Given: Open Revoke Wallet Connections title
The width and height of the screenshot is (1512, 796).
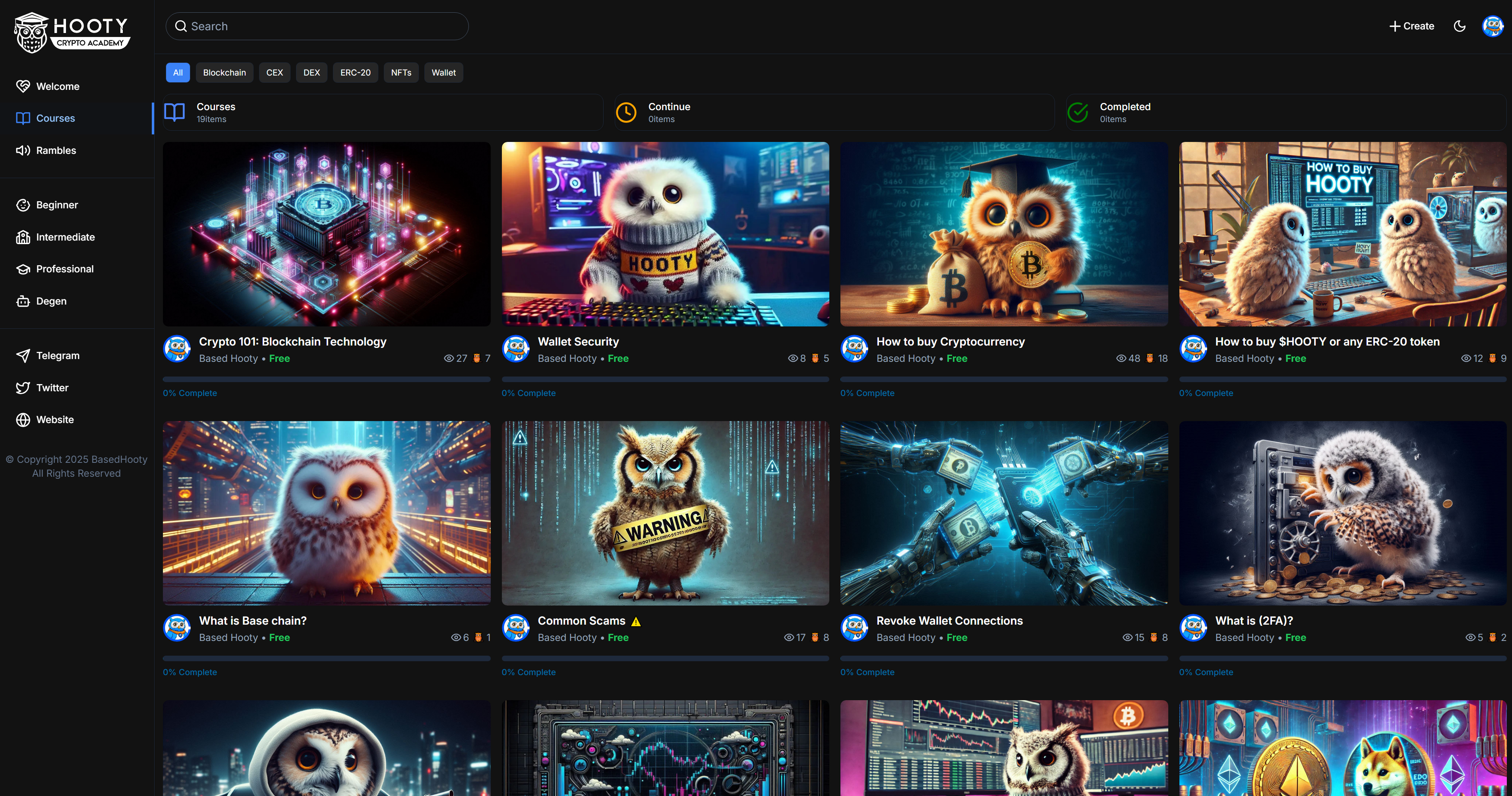Looking at the screenshot, I should 949,621.
